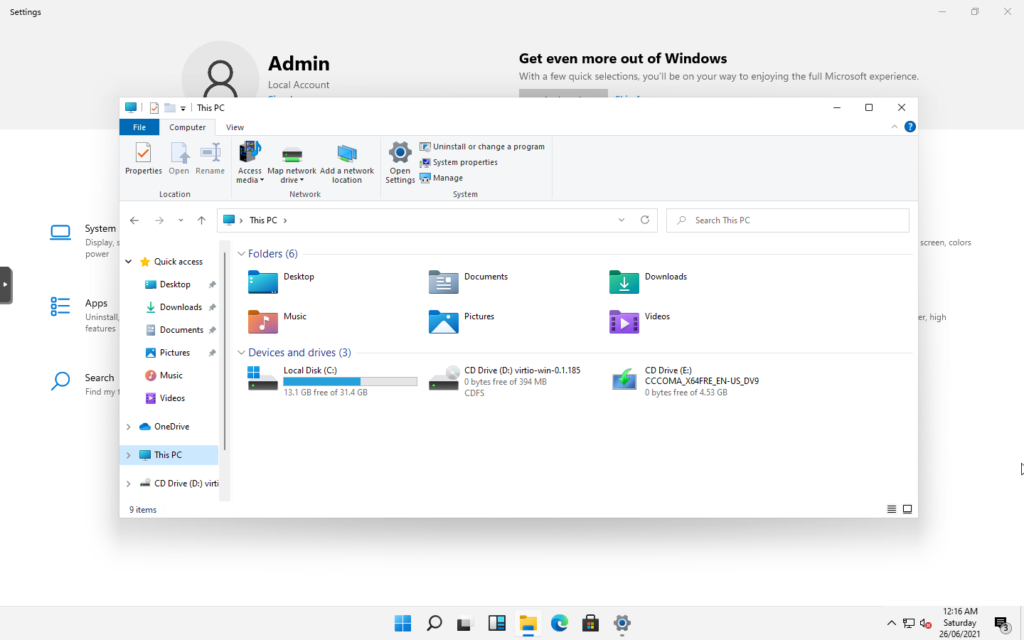Select Desktop under Quick access
This screenshot has height=640, width=1024.
175,284
